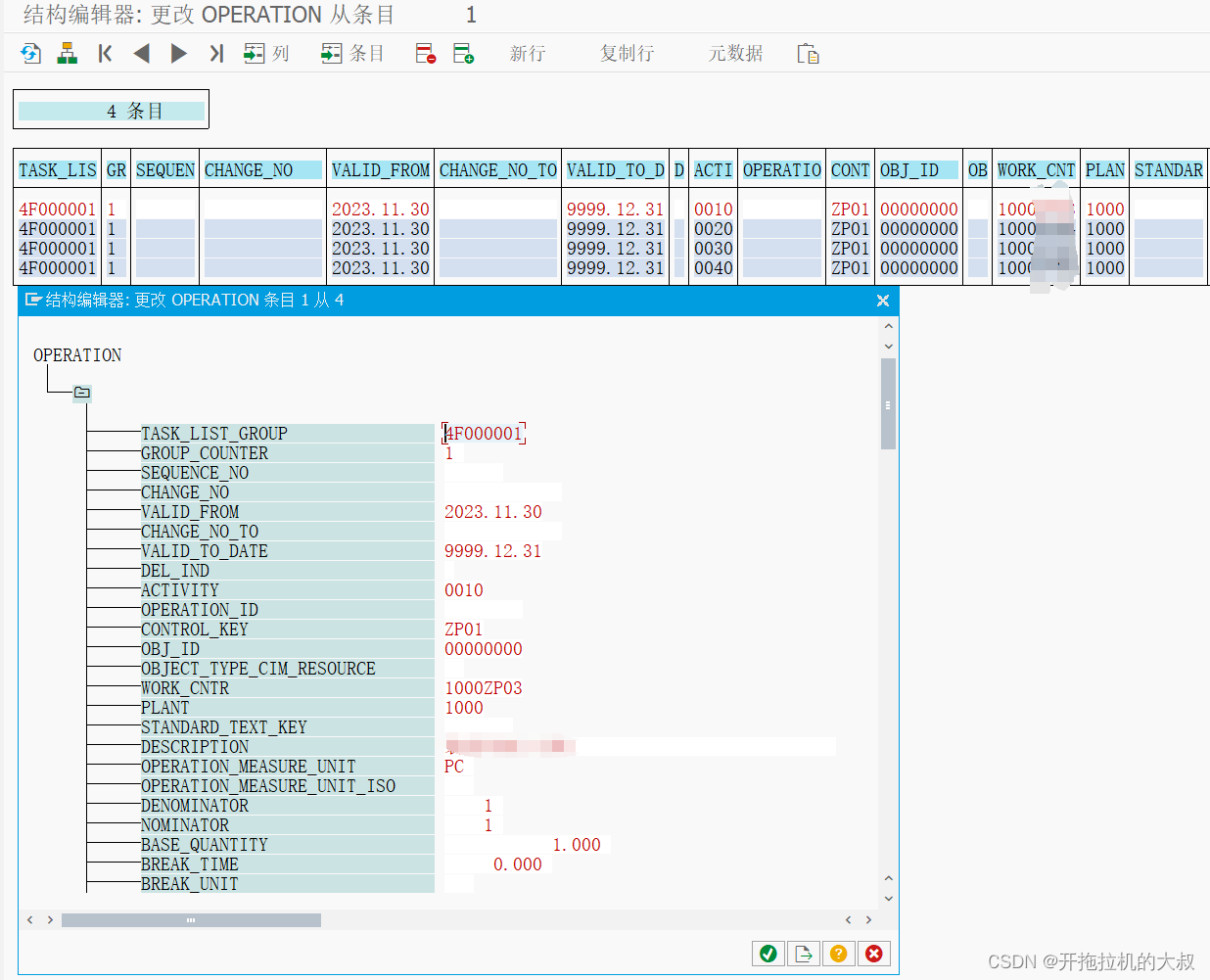
Task: Click the delete row icon with red minus
Action: (425, 54)
